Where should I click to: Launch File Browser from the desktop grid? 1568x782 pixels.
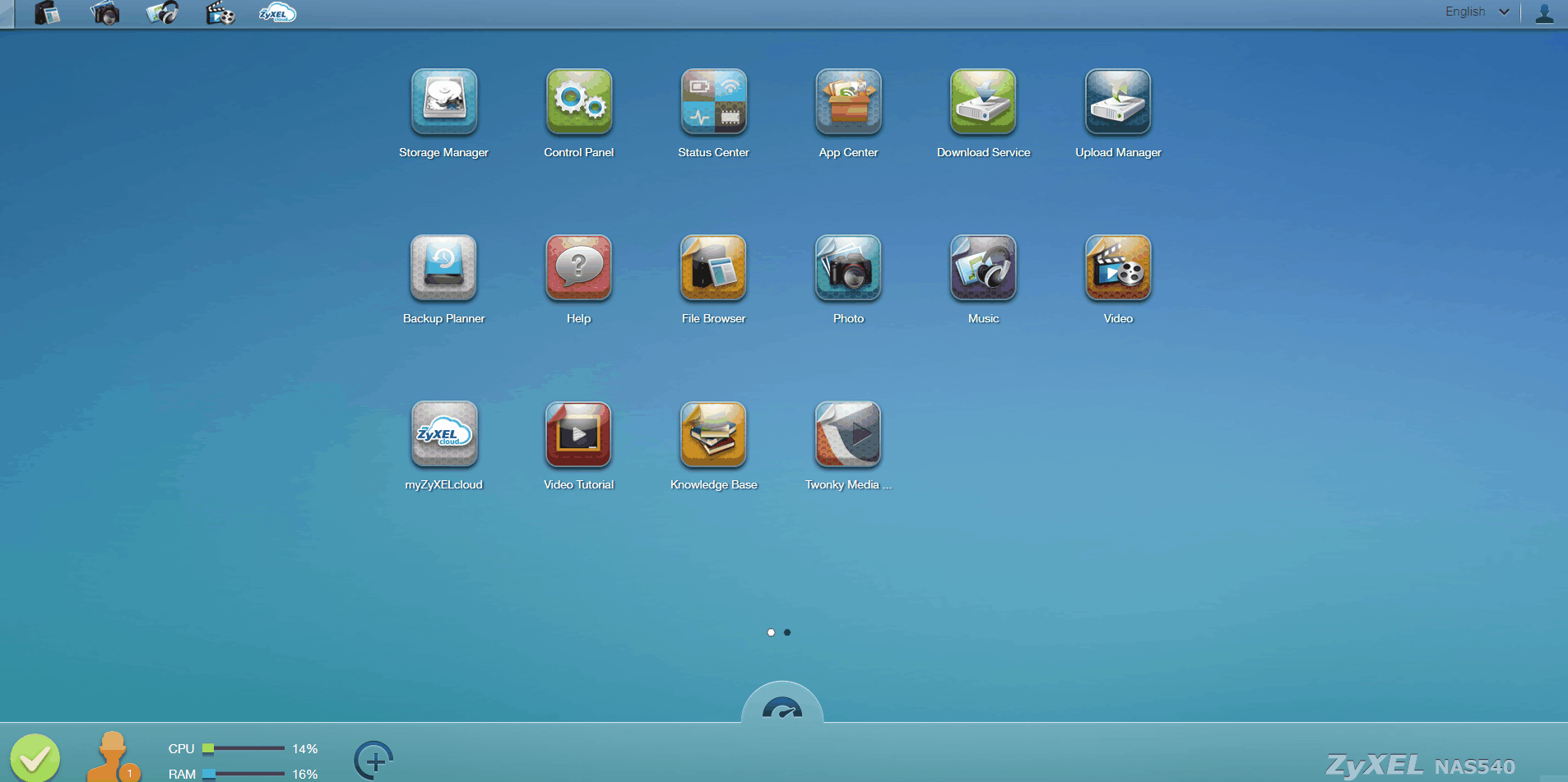point(713,267)
